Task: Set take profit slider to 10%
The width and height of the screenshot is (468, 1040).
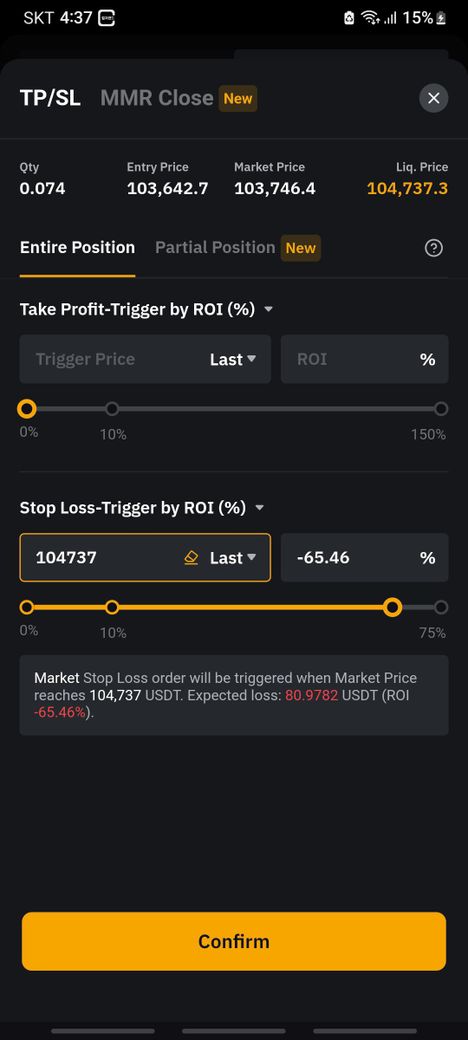Action: tap(112, 409)
